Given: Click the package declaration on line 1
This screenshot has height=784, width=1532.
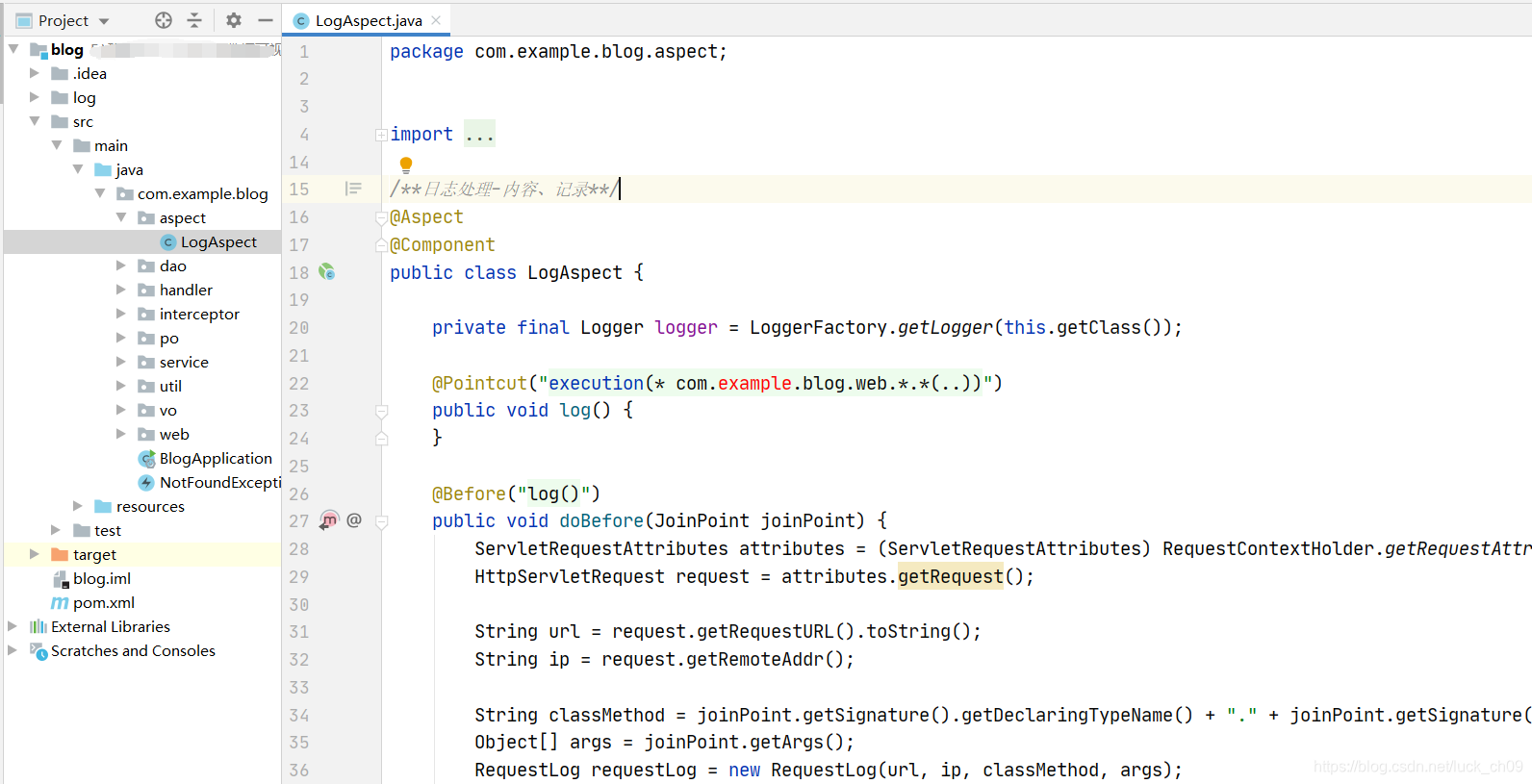Looking at the screenshot, I should click(x=558, y=52).
